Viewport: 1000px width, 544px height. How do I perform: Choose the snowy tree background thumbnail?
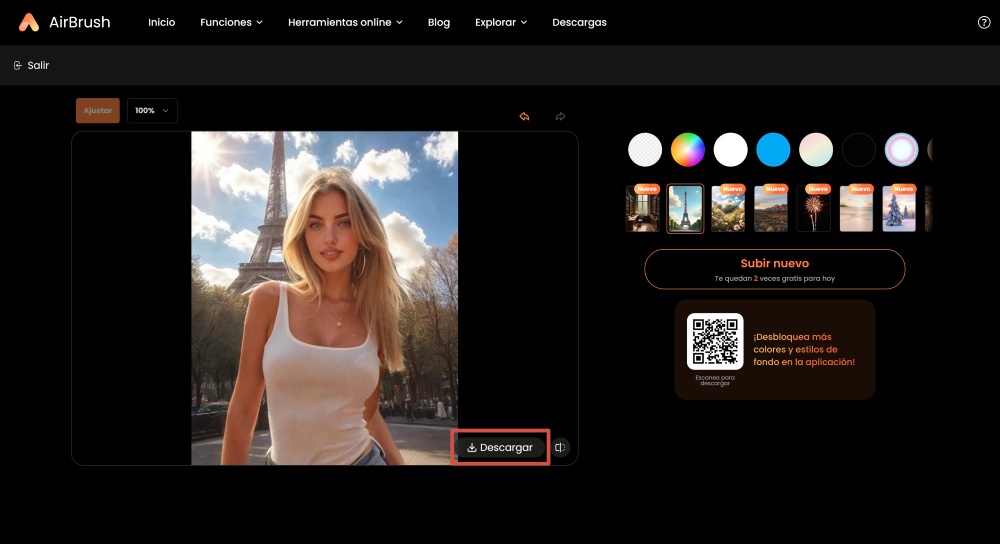click(x=899, y=209)
